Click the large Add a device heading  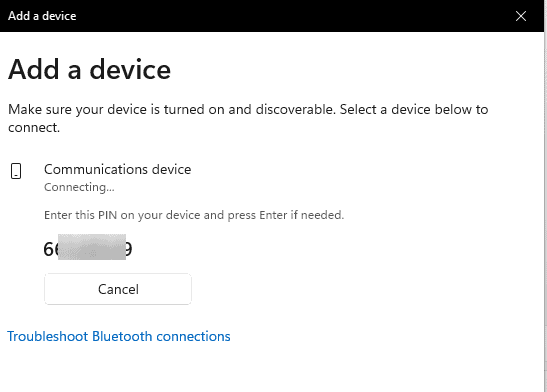tap(90, 70)
